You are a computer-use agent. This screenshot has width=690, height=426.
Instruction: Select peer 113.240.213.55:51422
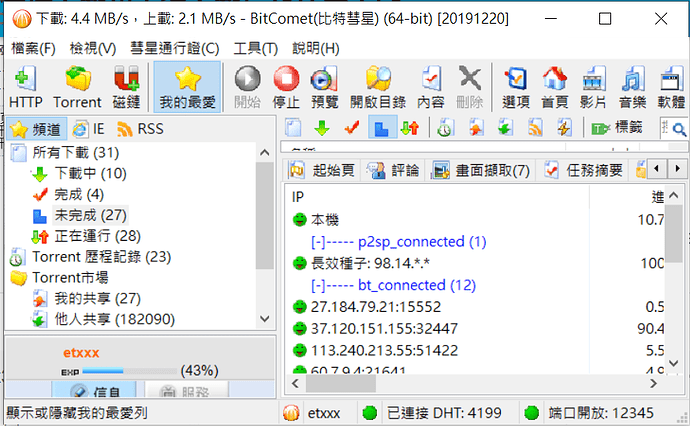pyautogui.click(x=477, y=350)
